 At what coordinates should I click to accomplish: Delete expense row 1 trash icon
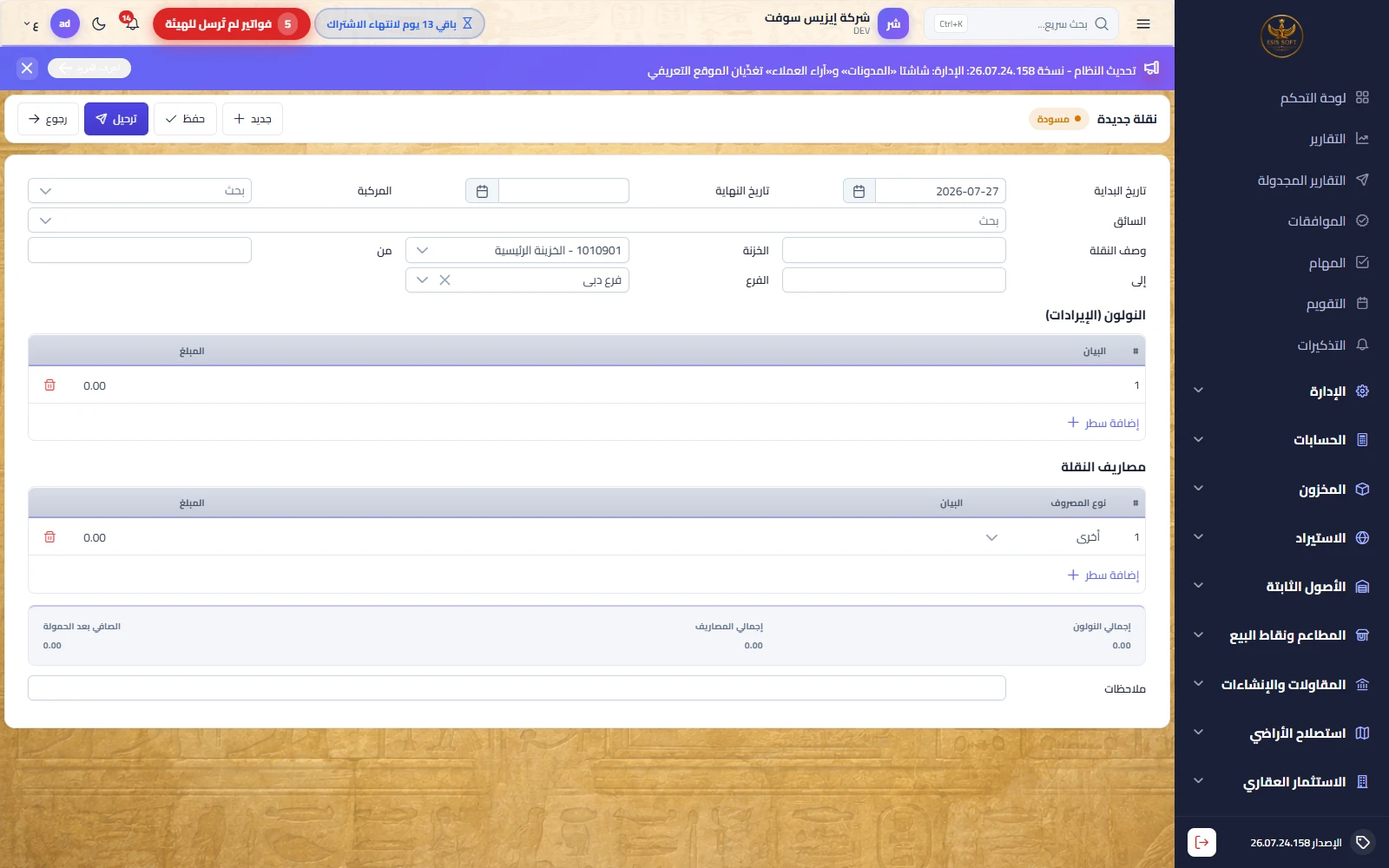click(49, 537)
